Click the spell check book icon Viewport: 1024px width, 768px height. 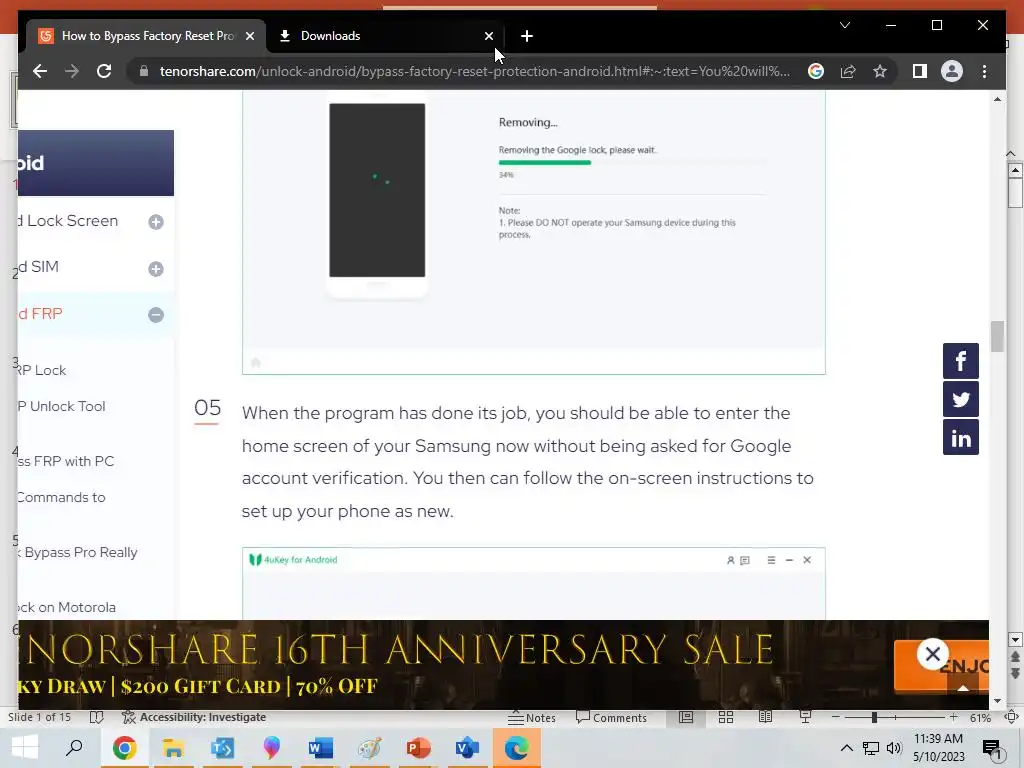97,717
